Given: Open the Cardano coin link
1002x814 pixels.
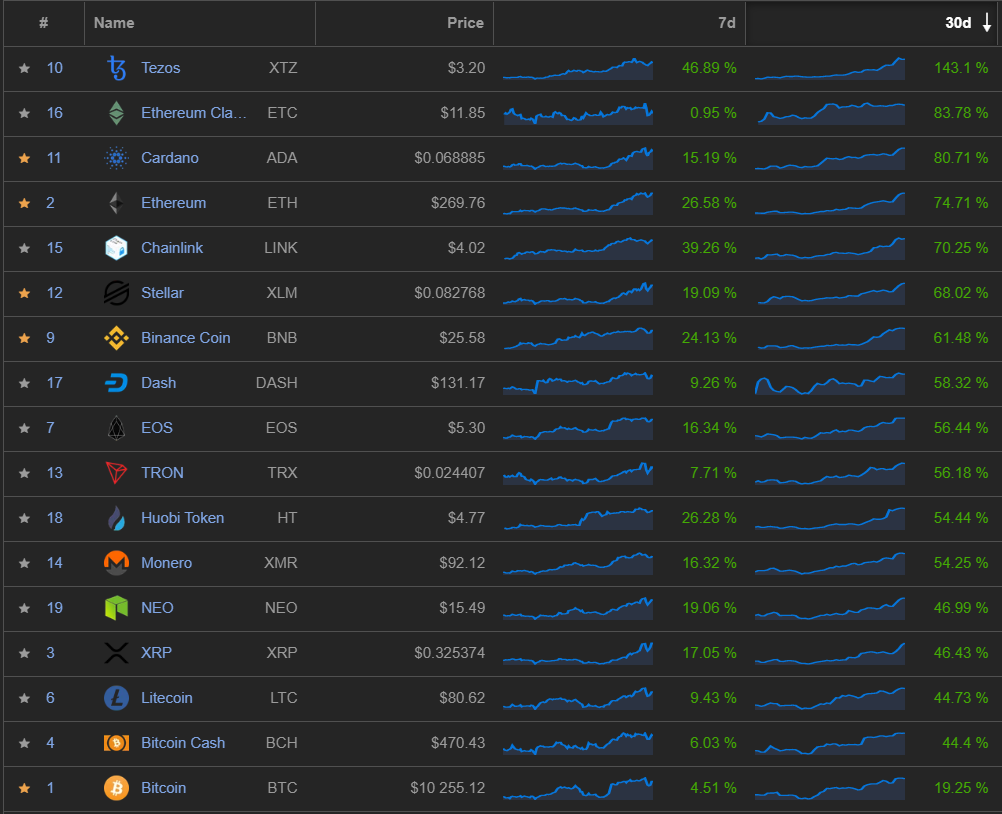Looking at the screenshot, I should pyautogui.click(x=169, y=158).
